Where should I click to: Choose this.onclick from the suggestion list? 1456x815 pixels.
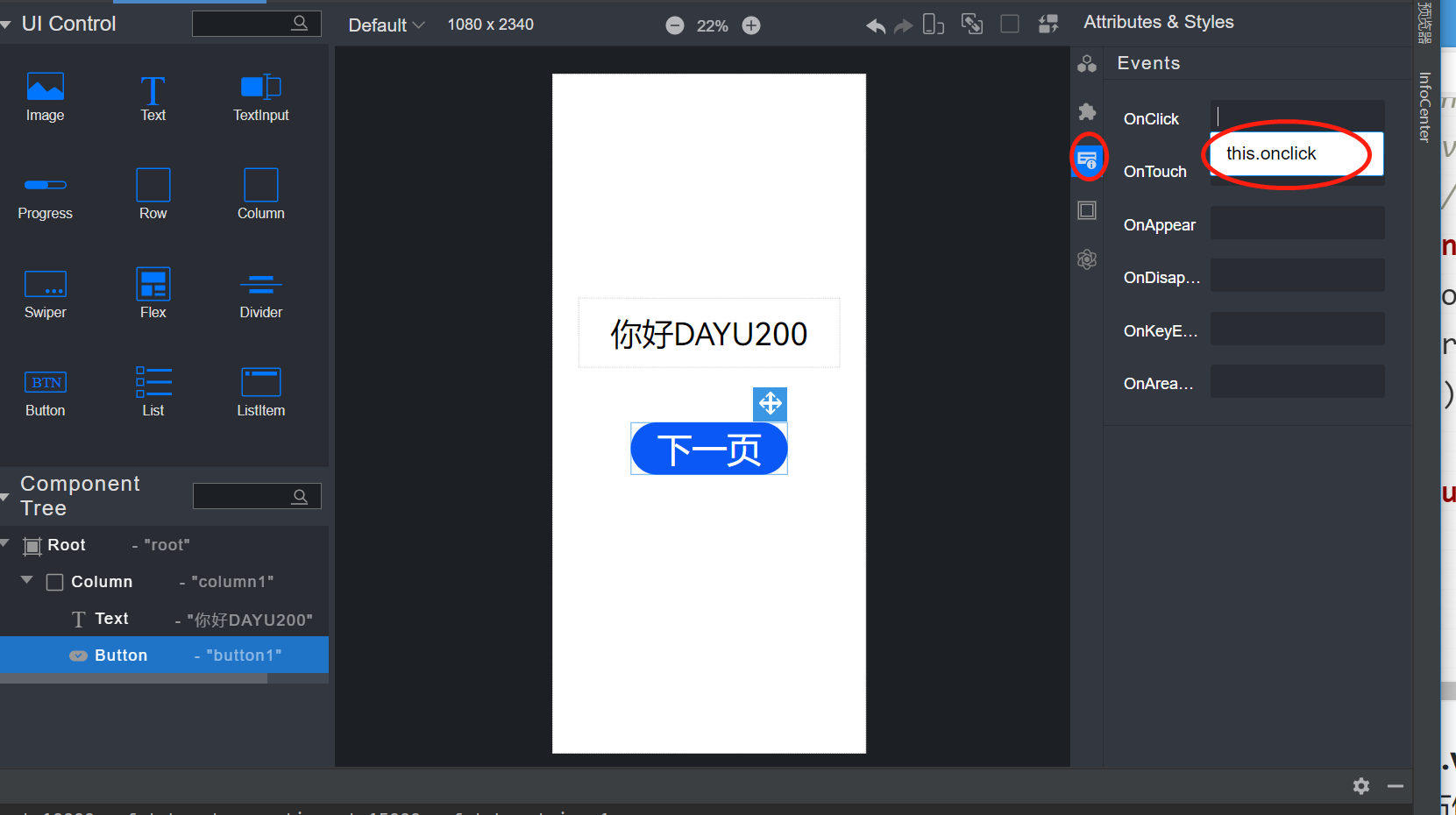1296,153
